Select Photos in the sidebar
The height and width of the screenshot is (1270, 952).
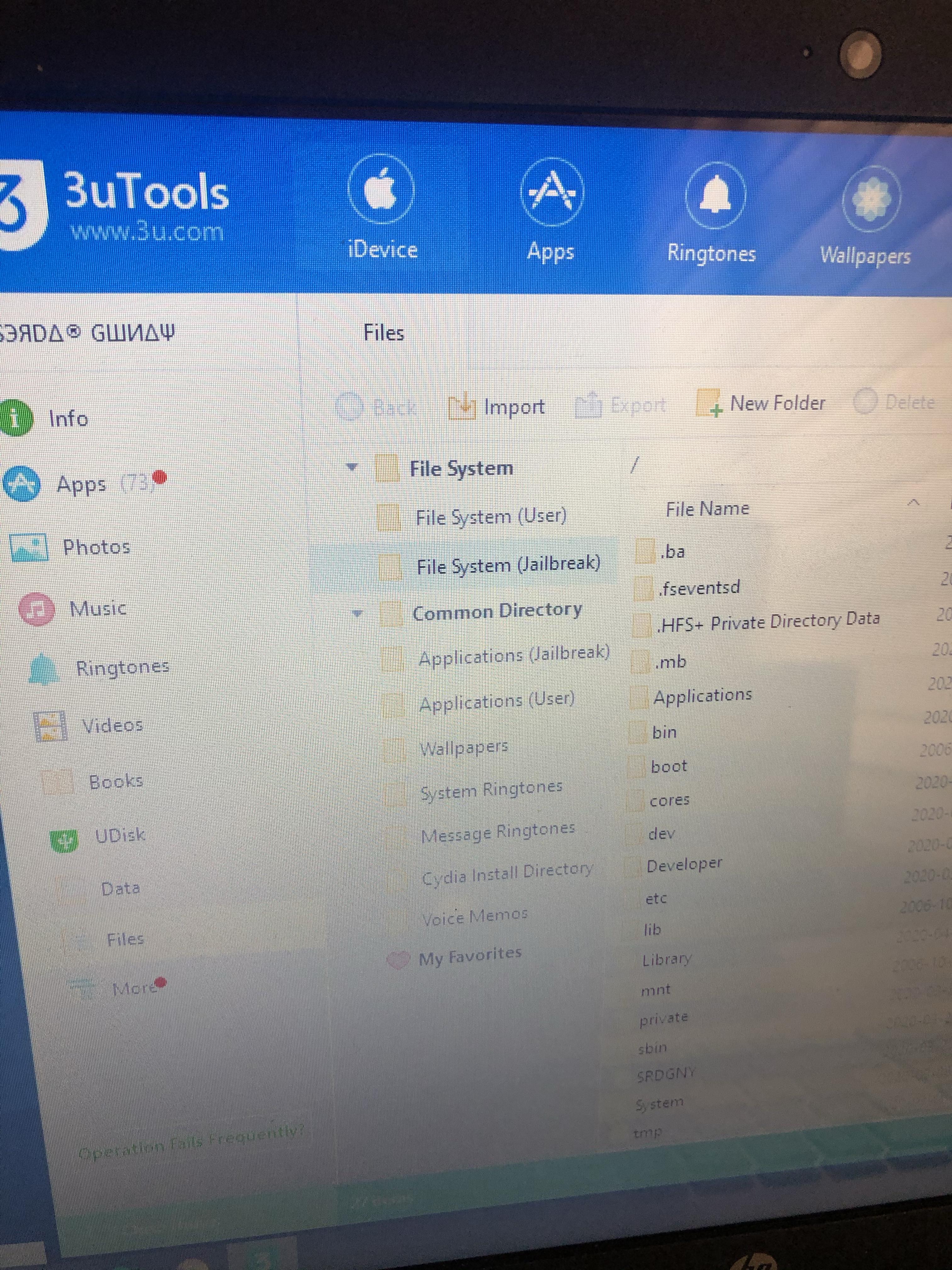(x=70, y=546)
